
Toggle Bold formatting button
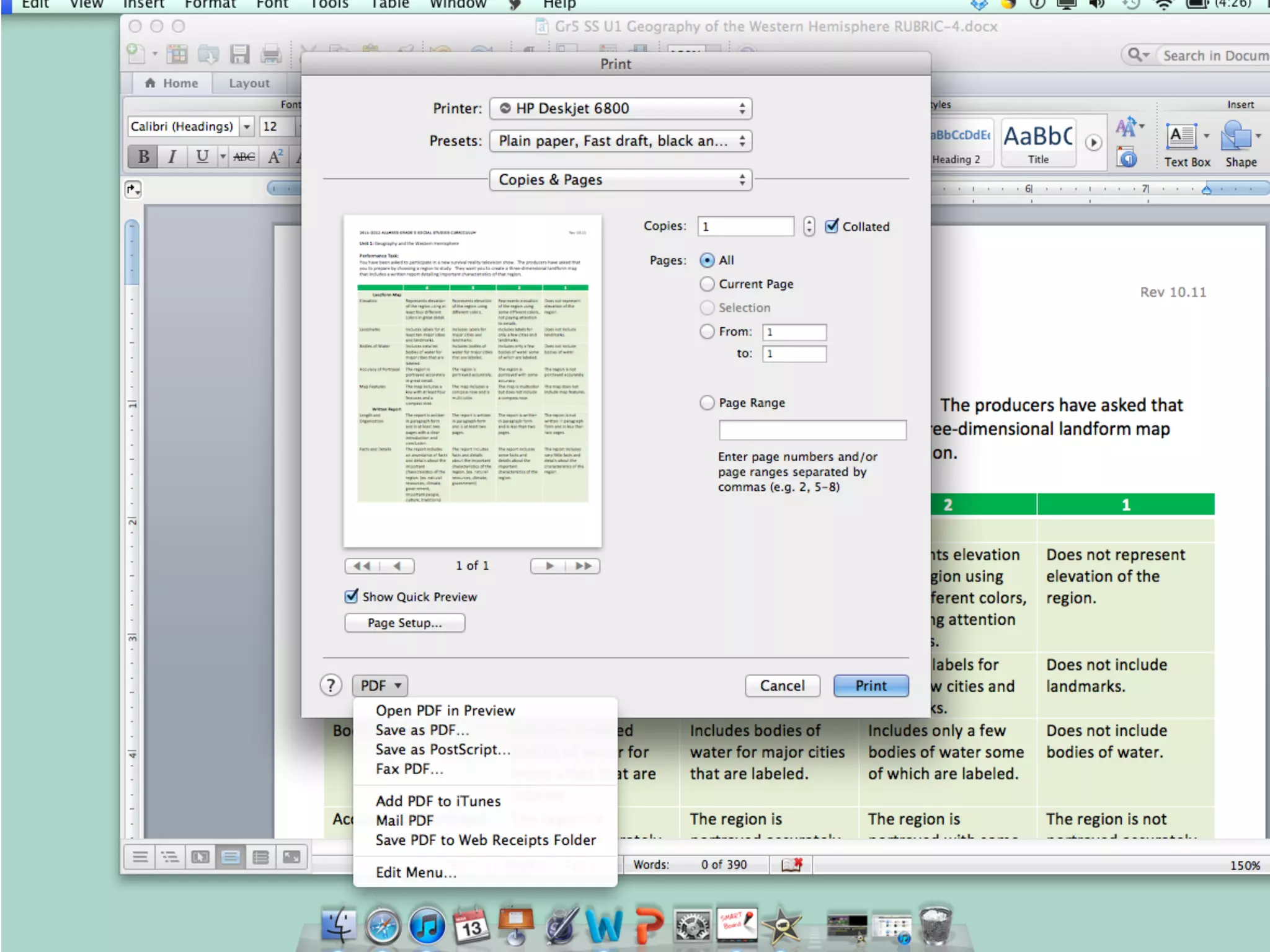pyautogui.click(x=143, y=156)
